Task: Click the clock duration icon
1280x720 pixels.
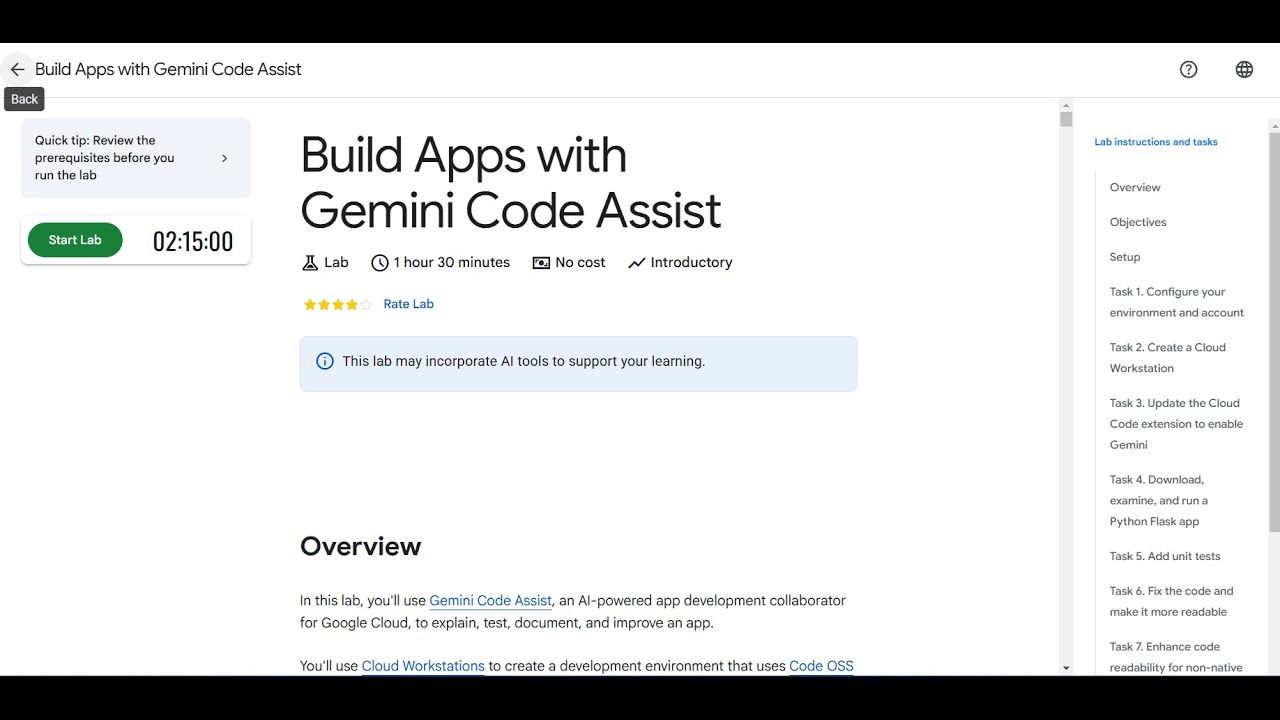Action: (x=379, y=263)
